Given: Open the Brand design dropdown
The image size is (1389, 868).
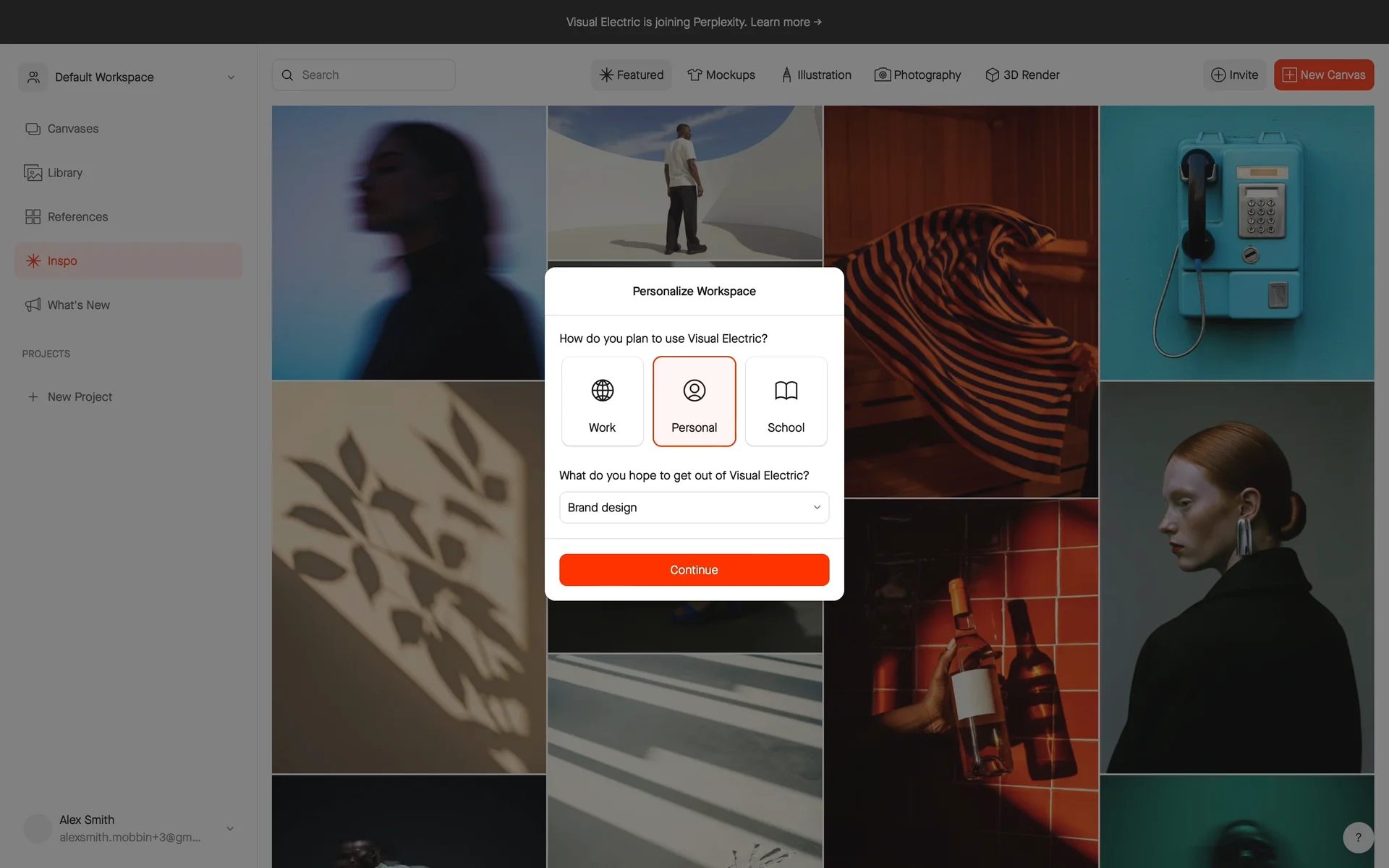Looking at the screenshot, I should coord(694,508).
